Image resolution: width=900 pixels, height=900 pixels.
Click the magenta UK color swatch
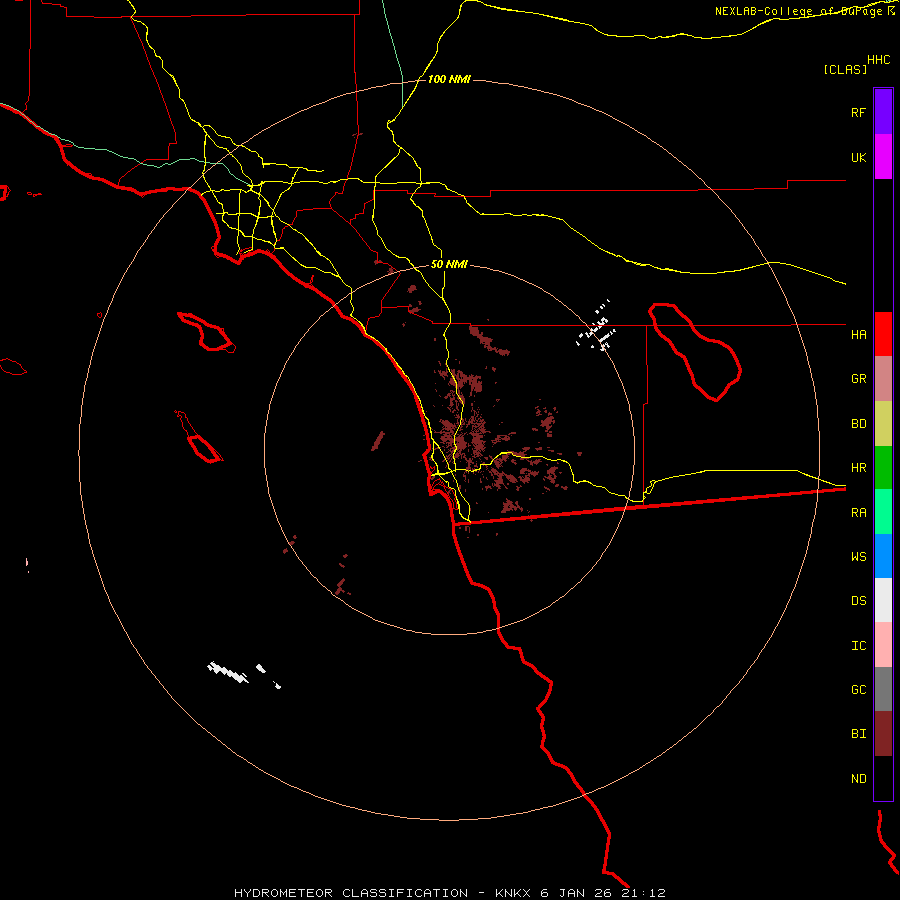pos(883,157)
